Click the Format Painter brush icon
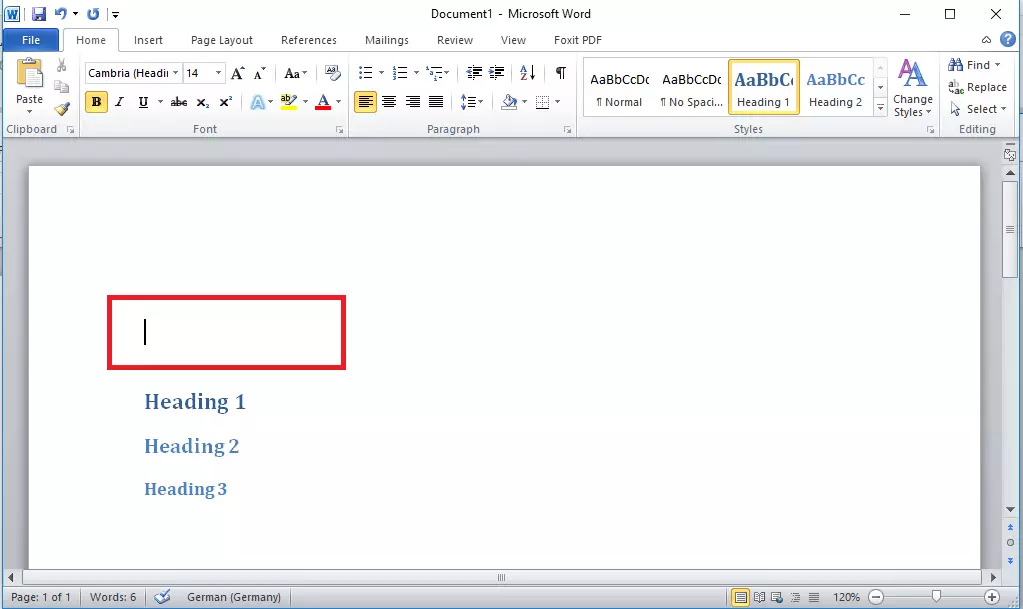 (x=62, y=108)
